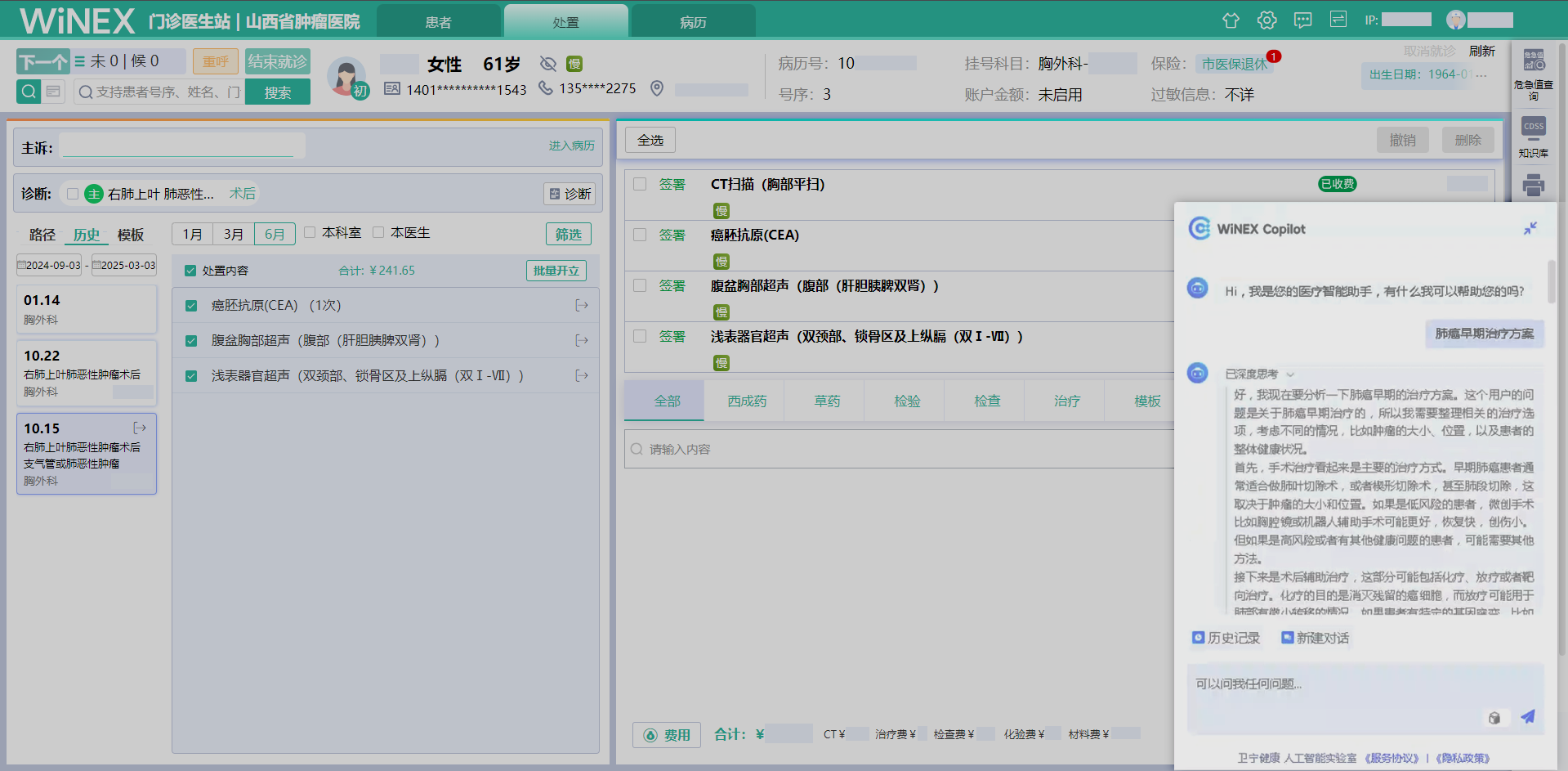Open the CDSS 知识库 icon
This screenshot has height=771, width=1568.
click(1533, 137)
